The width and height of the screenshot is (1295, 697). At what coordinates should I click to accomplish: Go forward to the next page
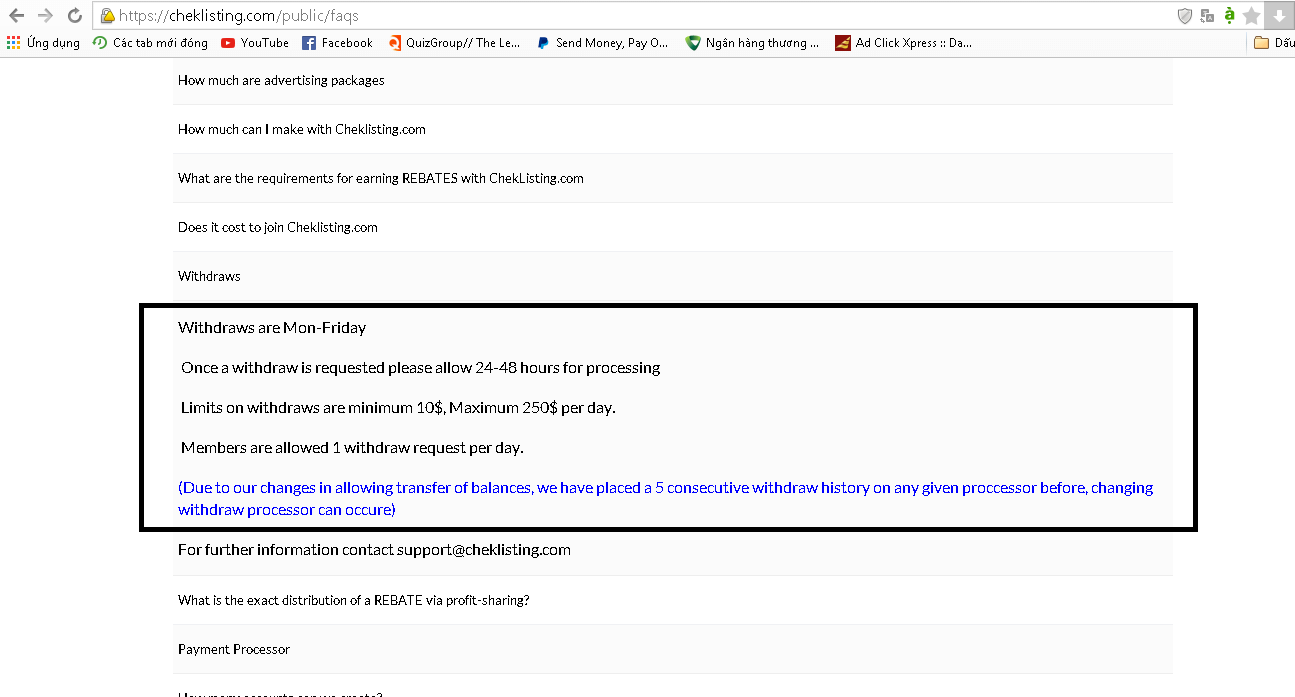(x=46, y=16)
